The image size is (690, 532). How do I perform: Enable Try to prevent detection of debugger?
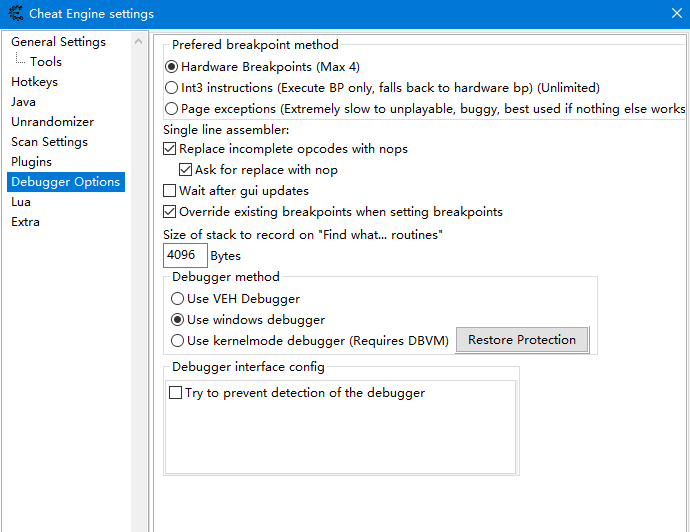point(176,393)
